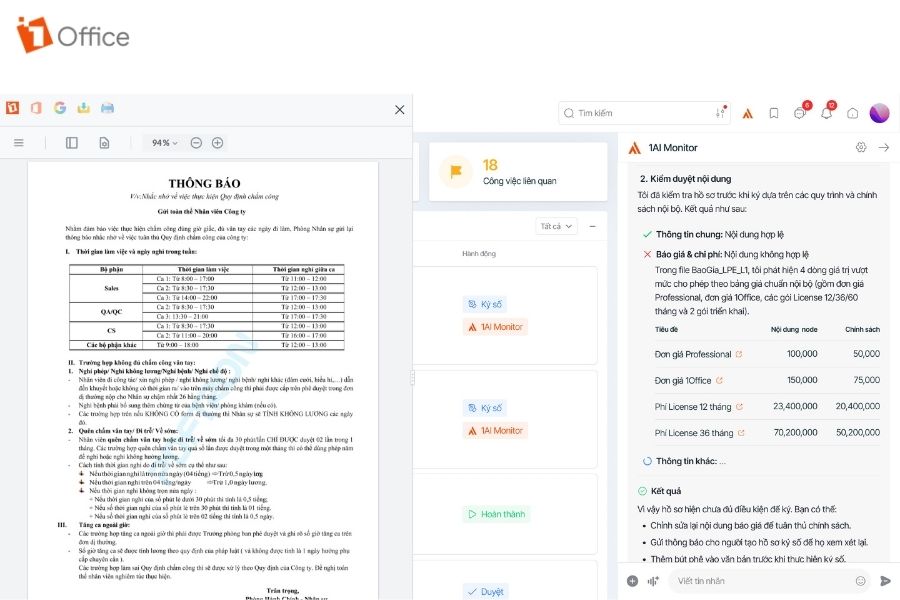The height and width of the screenshot is (600, 900).
Task: Open the viewer hamburger menu
Action: 19,142
